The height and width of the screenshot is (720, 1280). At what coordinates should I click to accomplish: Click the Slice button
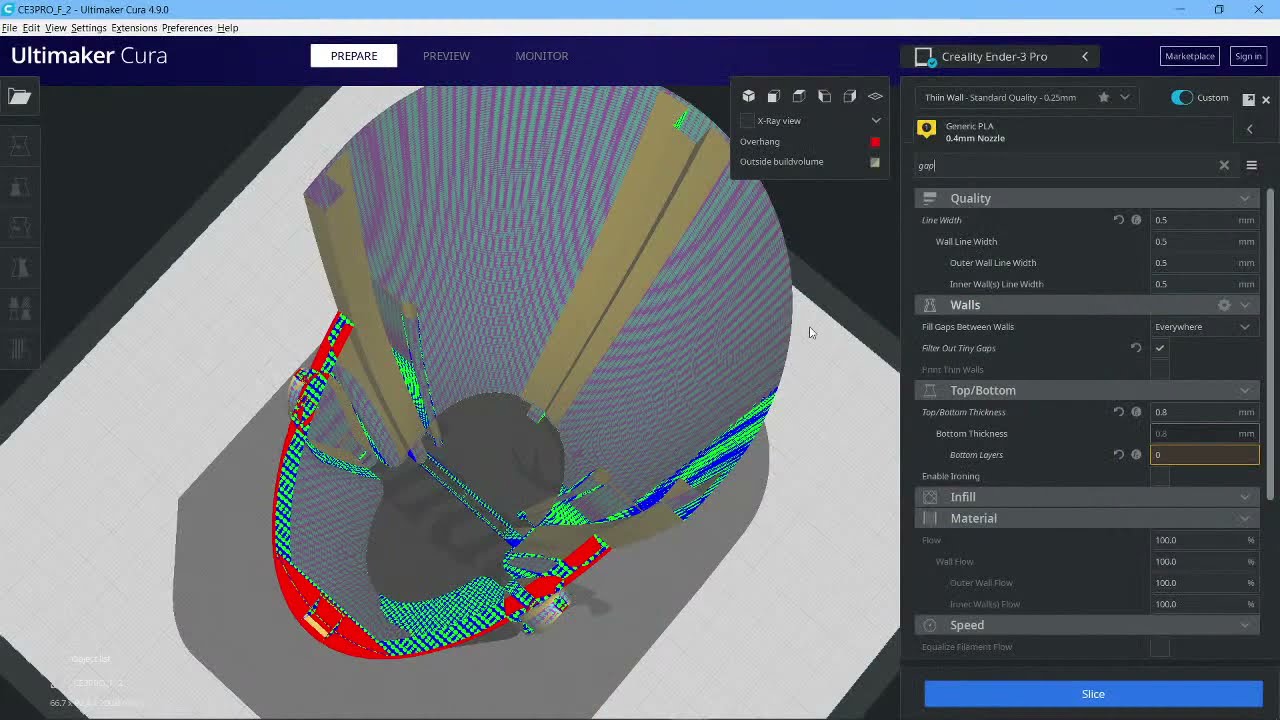pos(1093,694)
